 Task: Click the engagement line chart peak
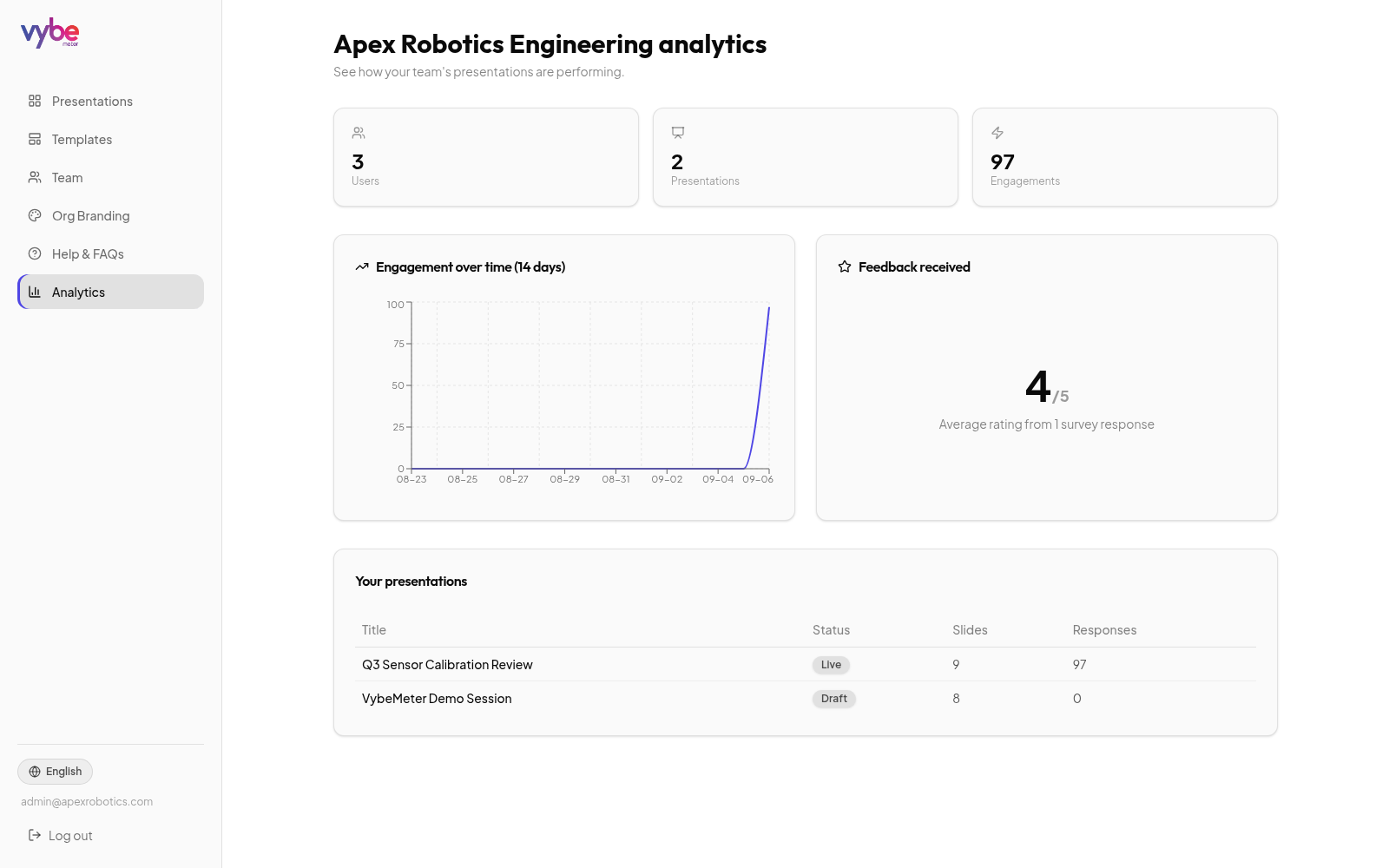coord(769,307)
